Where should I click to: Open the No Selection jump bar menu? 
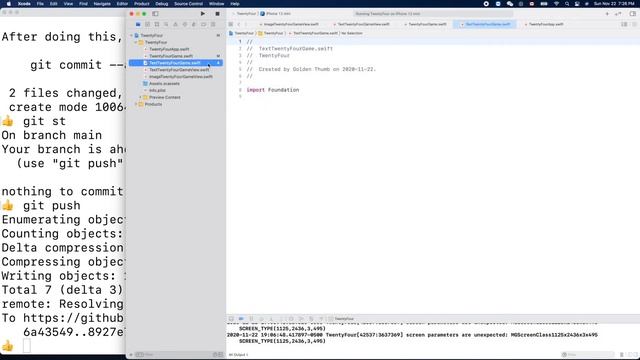point(351,33)
